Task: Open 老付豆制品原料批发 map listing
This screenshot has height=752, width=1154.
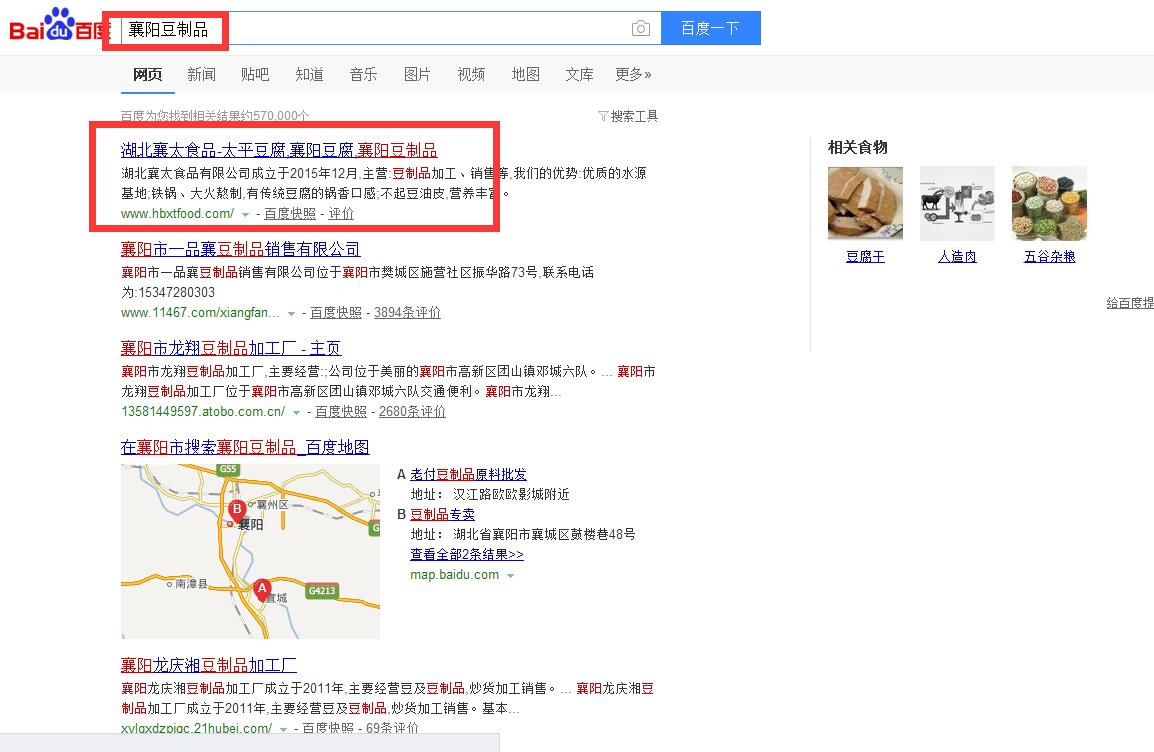Action: click(468, 475)
